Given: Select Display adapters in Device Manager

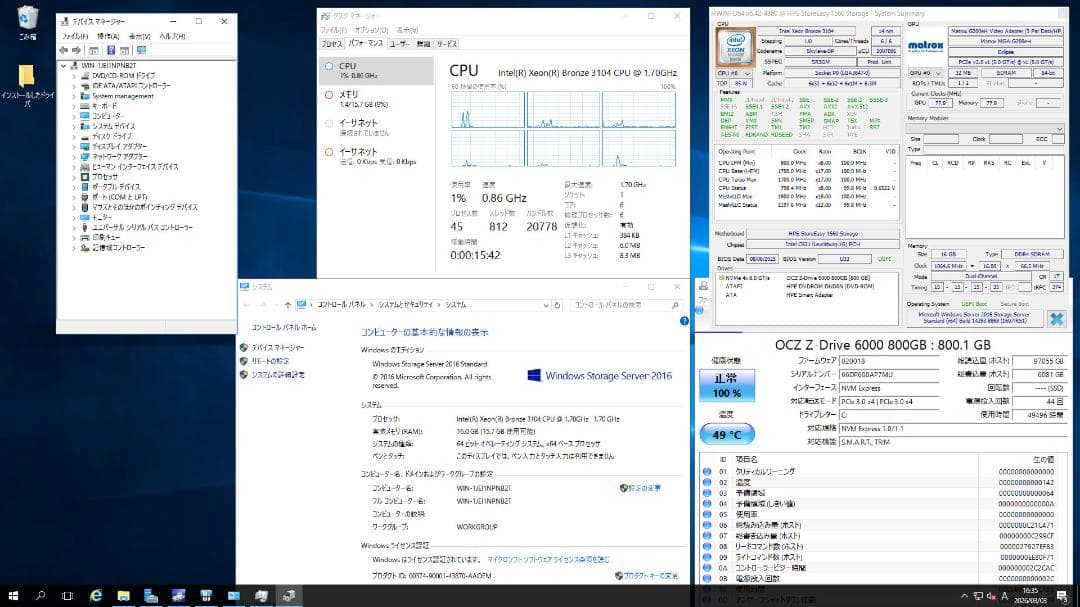Looking at the screenshot, I should (x=119, y=147).
